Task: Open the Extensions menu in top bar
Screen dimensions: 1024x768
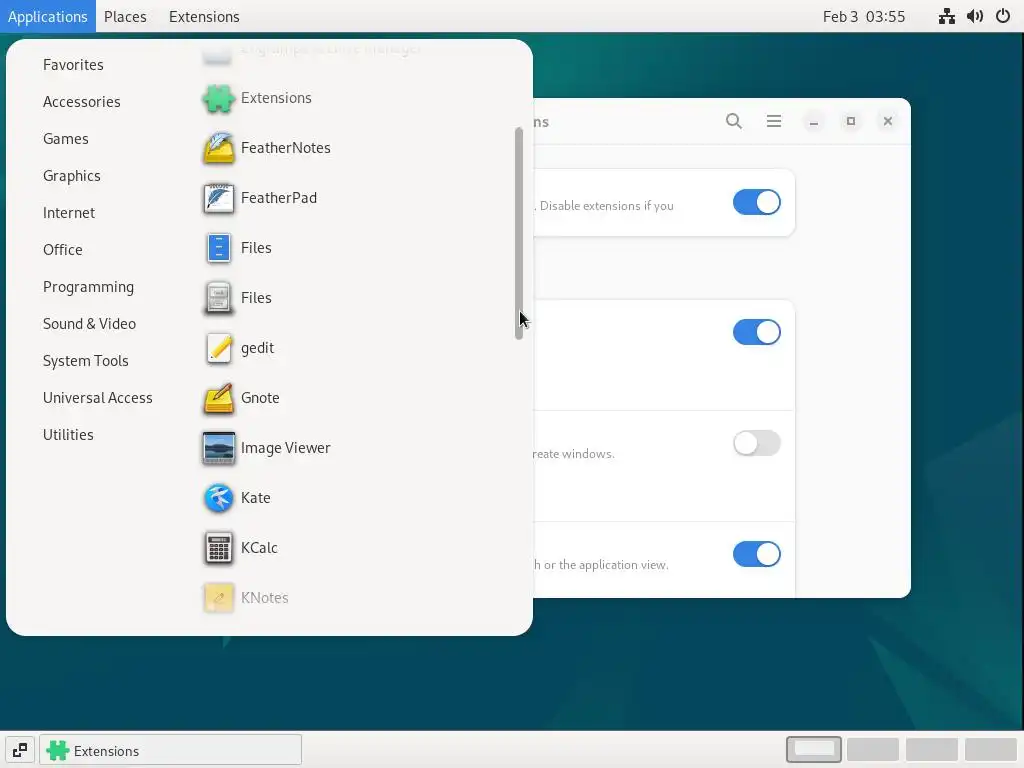Action: point(204,16)
